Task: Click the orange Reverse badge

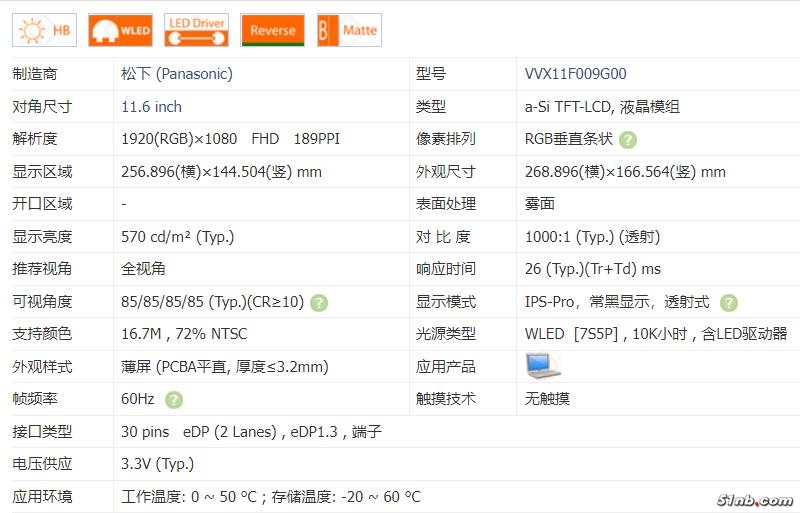Action: coord(272,30)
